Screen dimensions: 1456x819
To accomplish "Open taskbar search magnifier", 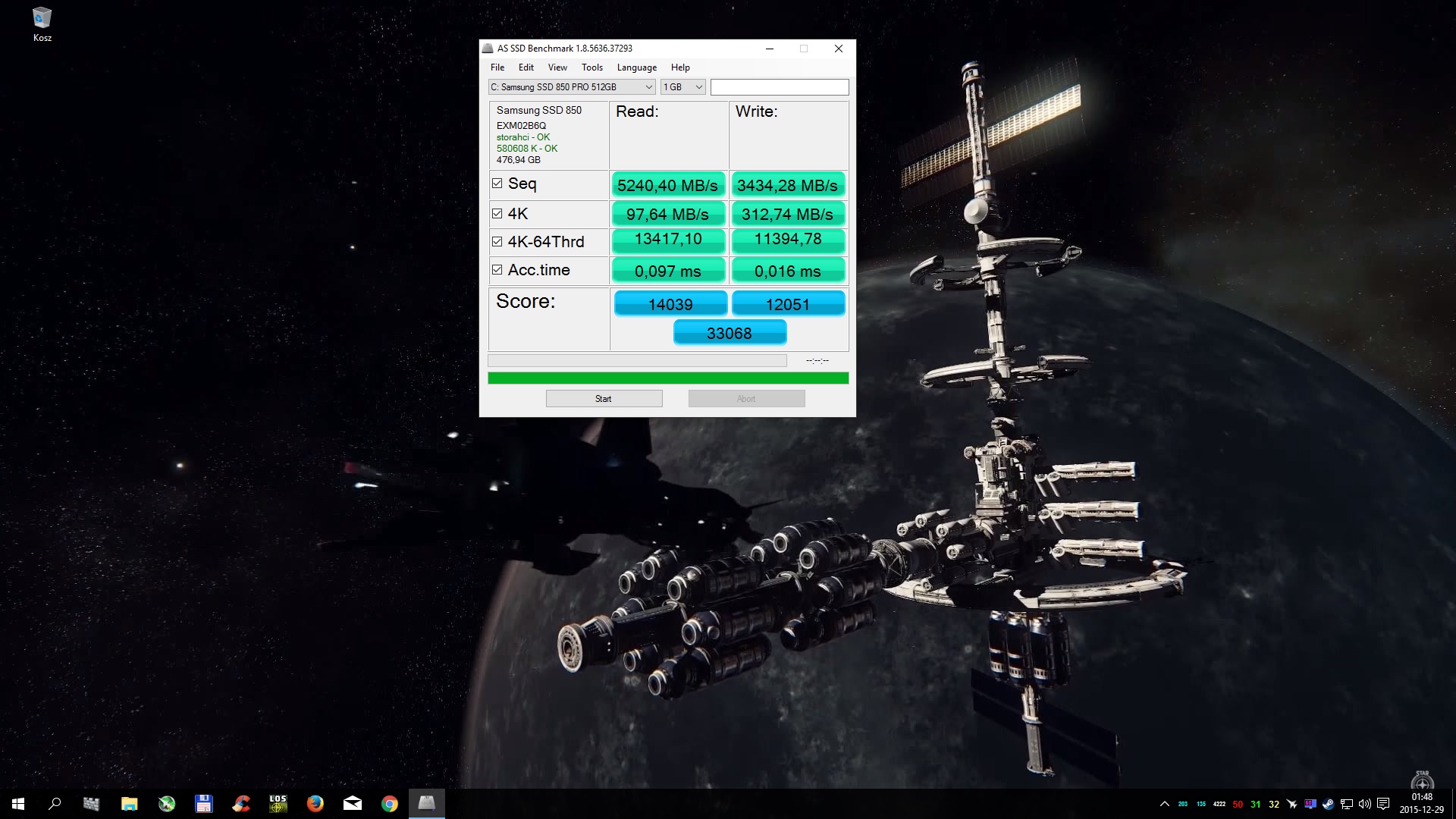I will pos(55,804).
